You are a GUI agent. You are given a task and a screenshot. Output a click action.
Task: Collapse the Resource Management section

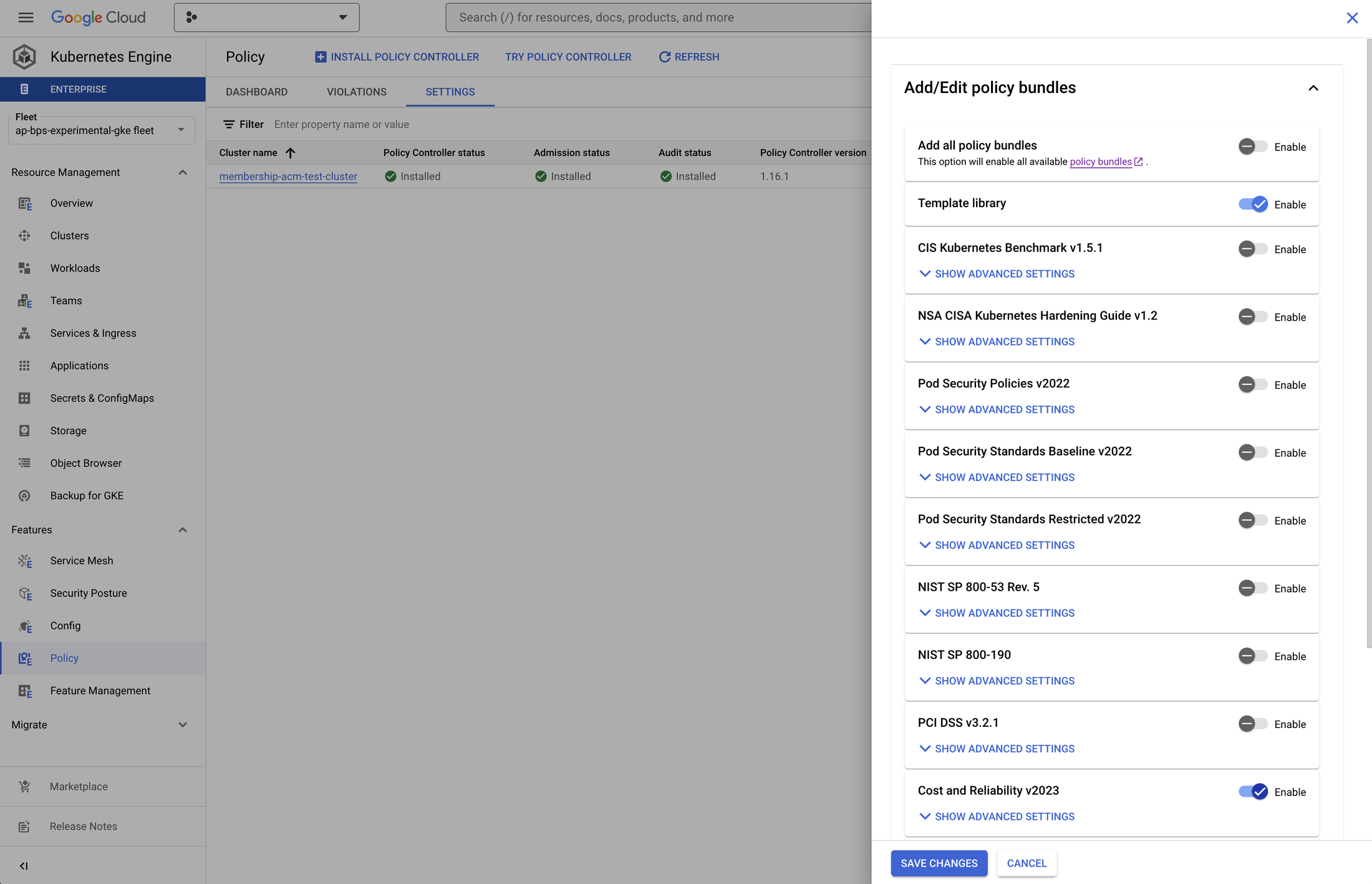tap(183, 173)
